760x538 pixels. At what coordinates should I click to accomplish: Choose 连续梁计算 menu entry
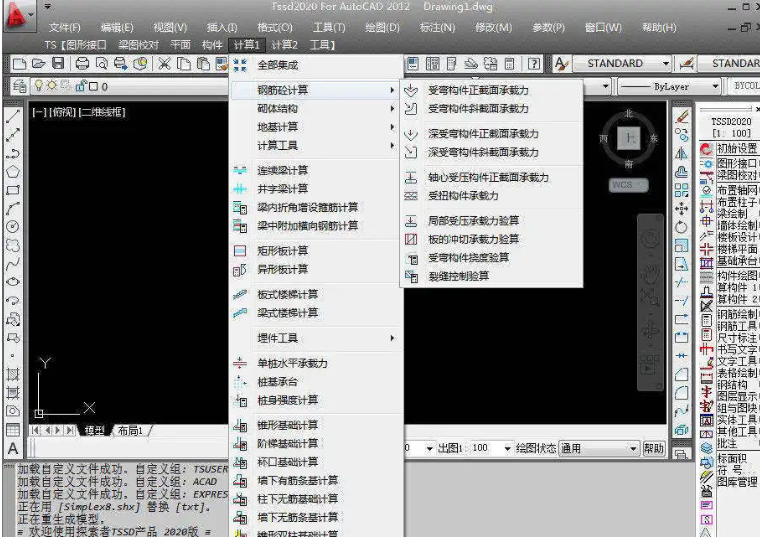tap(315, 171)
